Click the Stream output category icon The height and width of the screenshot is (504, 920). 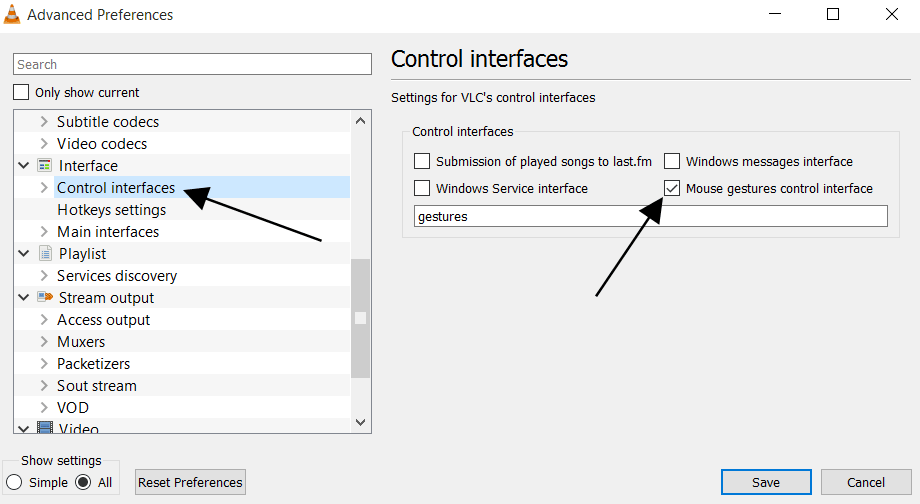pos(45,298)
